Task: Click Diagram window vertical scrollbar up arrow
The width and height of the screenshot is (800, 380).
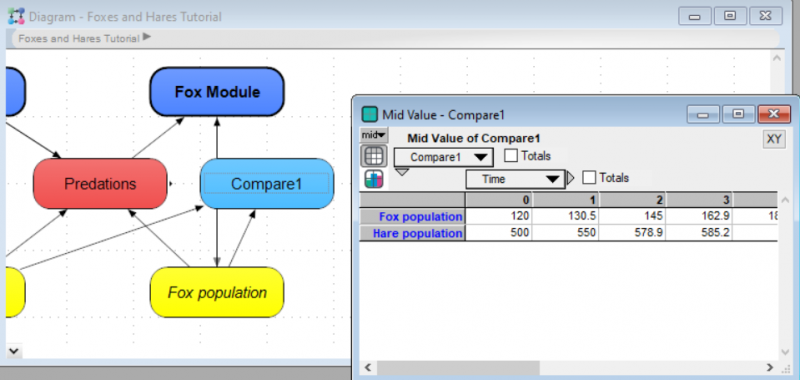Action: [x=776, y=58]
